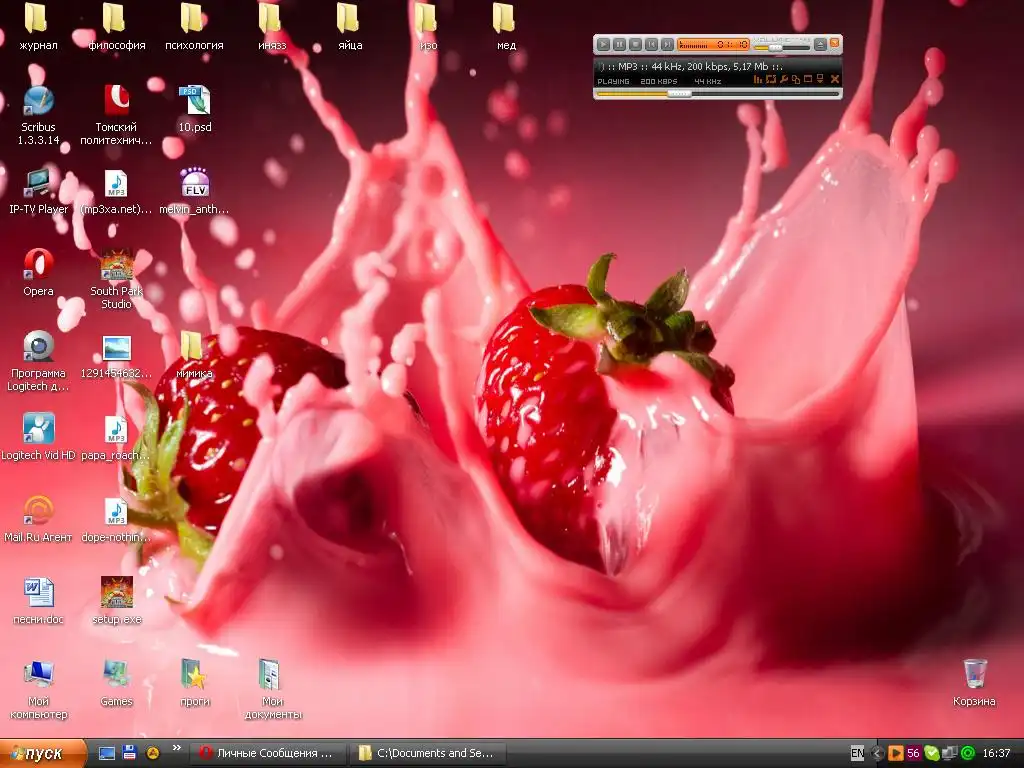Select the South Park Studio icon
This screenshot has width=1024, height=768.
[x=117, y=266]
